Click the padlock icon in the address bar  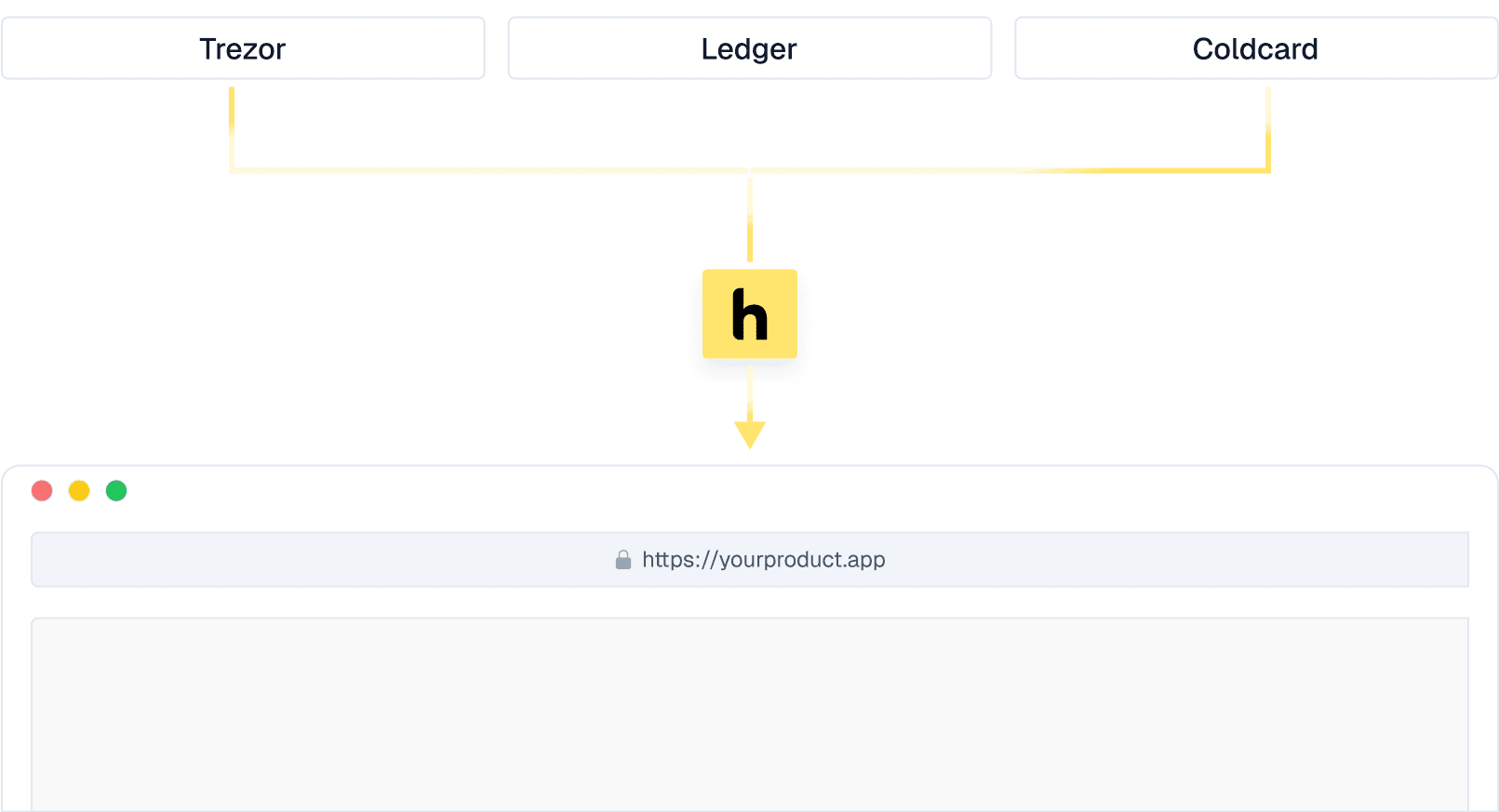(x=623, y=560)
